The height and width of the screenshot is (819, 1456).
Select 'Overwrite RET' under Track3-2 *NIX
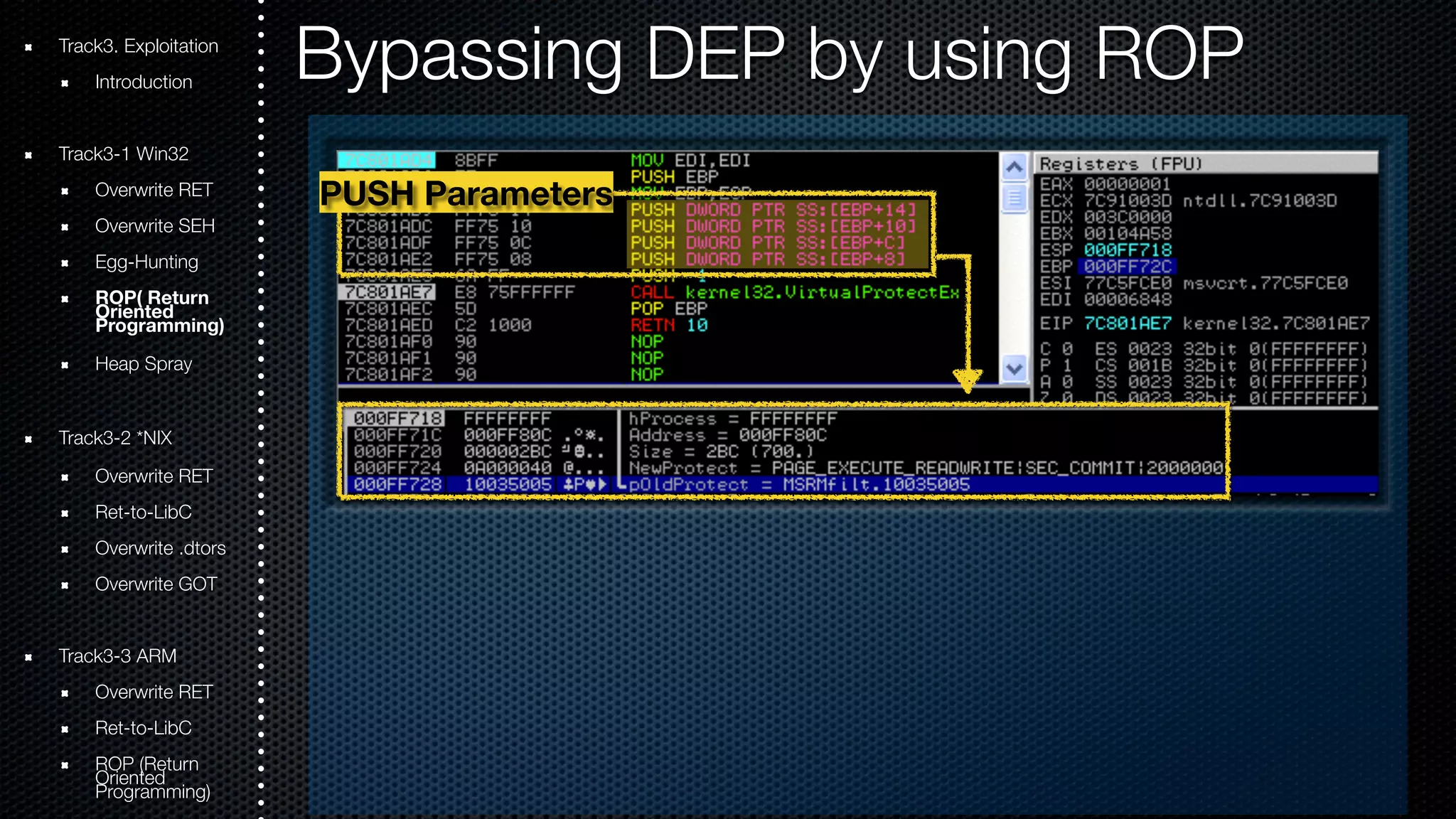[x=154, y=476]
